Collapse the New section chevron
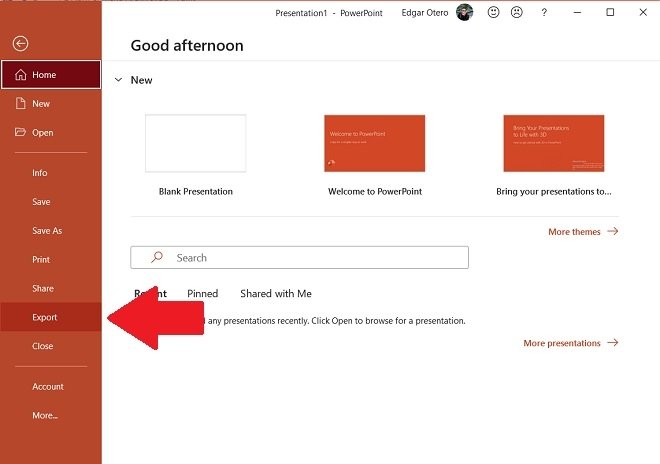The height and width of the screenshot is (464, 660). (x=119, y=80)
